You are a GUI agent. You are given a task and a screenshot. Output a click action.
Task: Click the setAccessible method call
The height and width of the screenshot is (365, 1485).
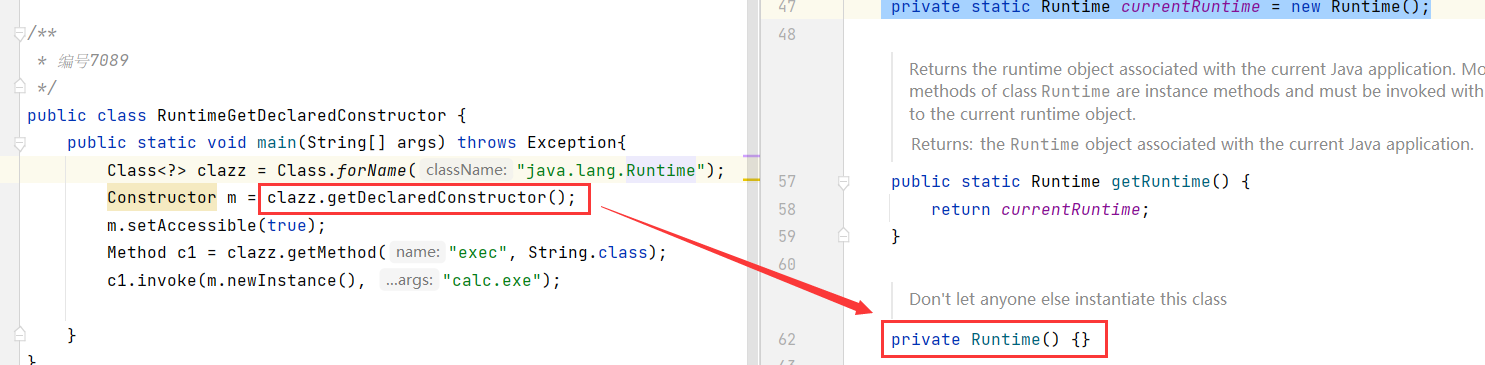pos(192,225)
